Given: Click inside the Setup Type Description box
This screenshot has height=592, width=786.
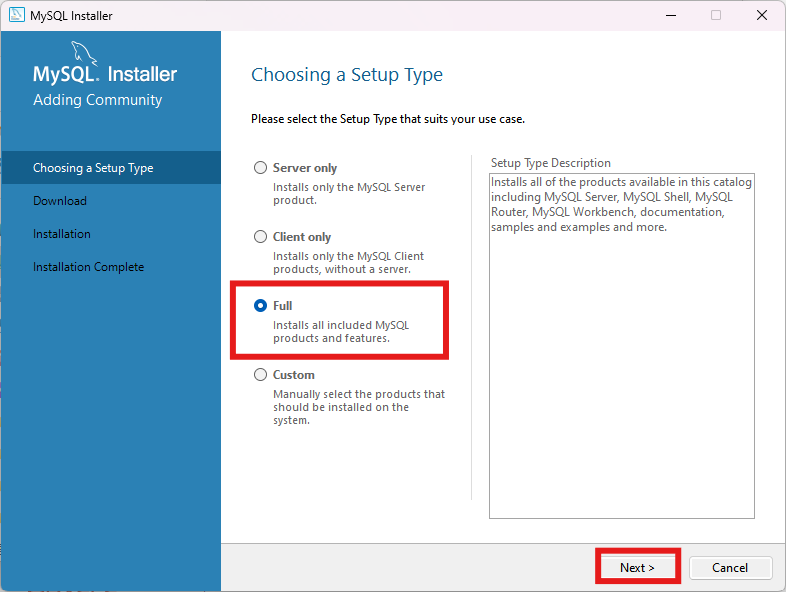Looking at the screenshot, I should click(x=622, y=346).
